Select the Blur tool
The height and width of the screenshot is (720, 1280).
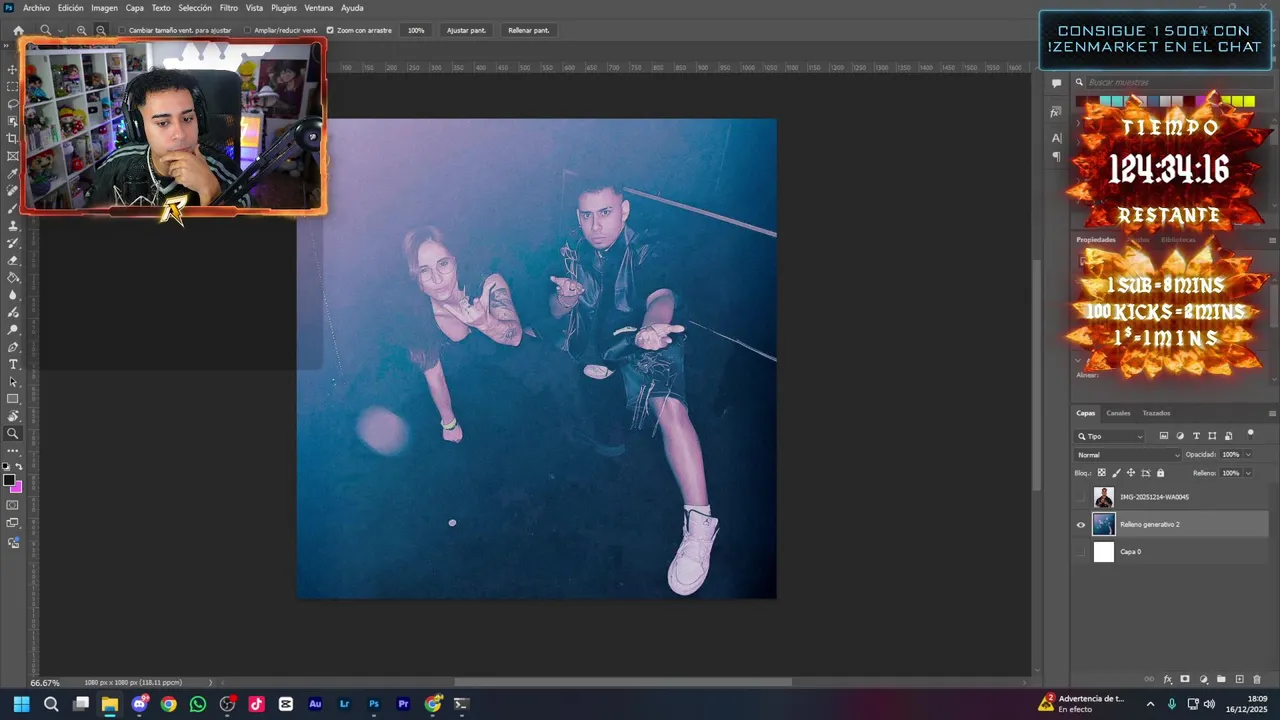click(13, 295)
